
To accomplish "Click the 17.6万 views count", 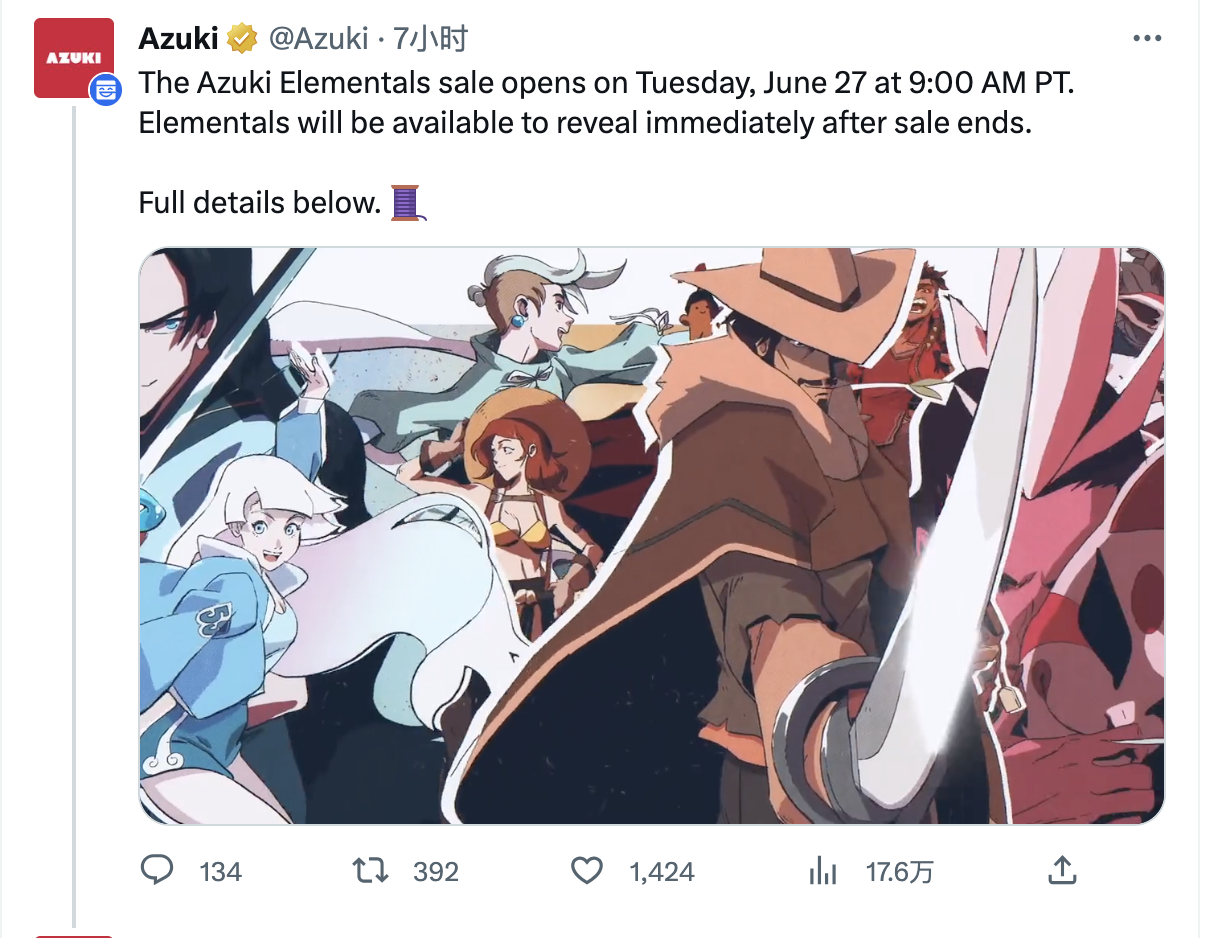I will [900, 872].
